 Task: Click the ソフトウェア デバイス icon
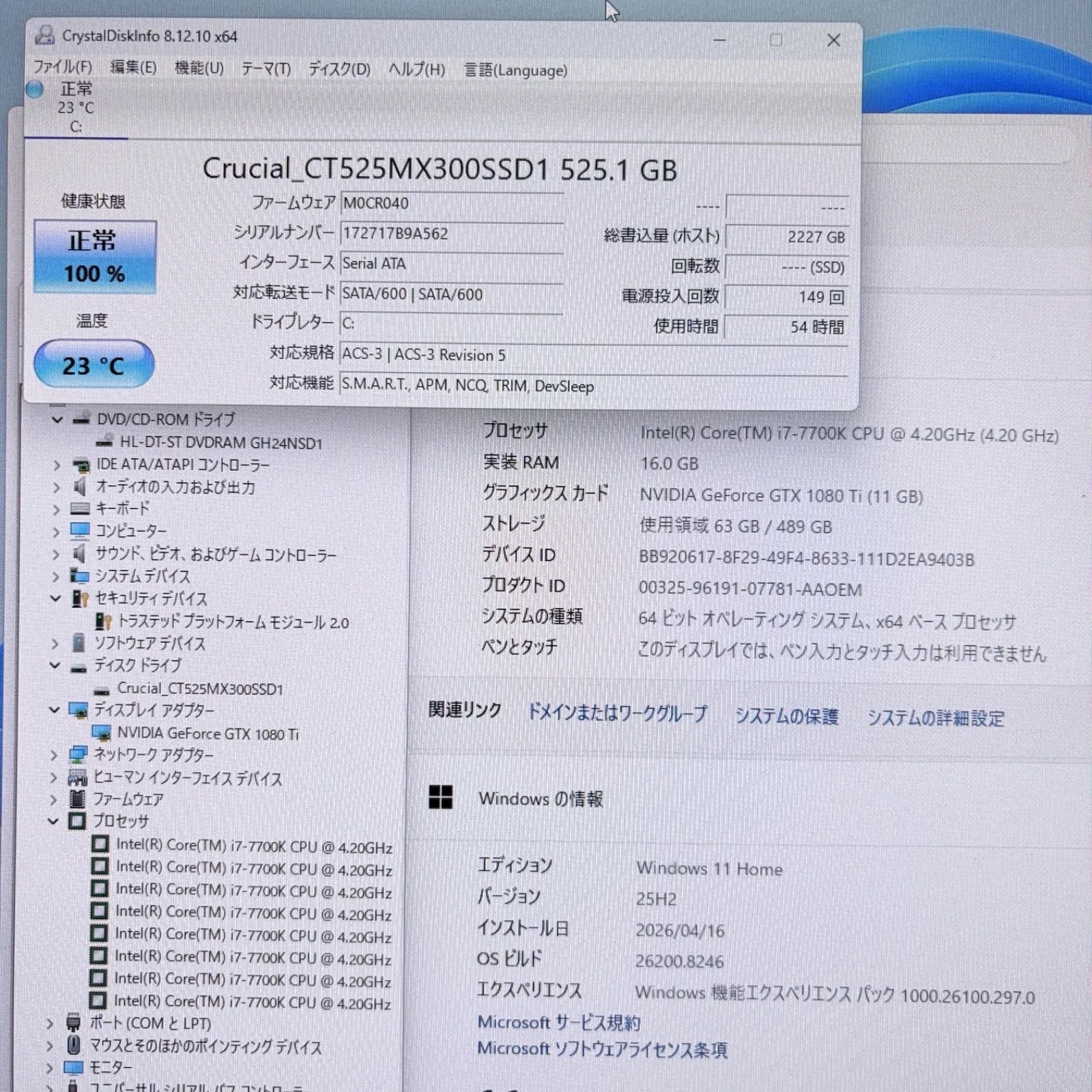tap(79, 643)
